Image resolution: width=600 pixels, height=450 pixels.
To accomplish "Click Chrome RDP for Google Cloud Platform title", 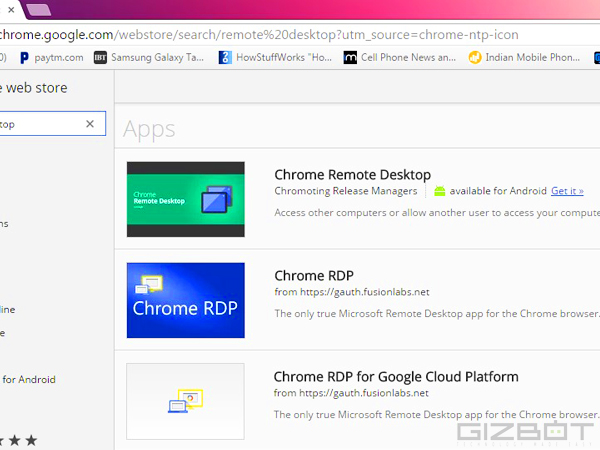I will 396,377.
